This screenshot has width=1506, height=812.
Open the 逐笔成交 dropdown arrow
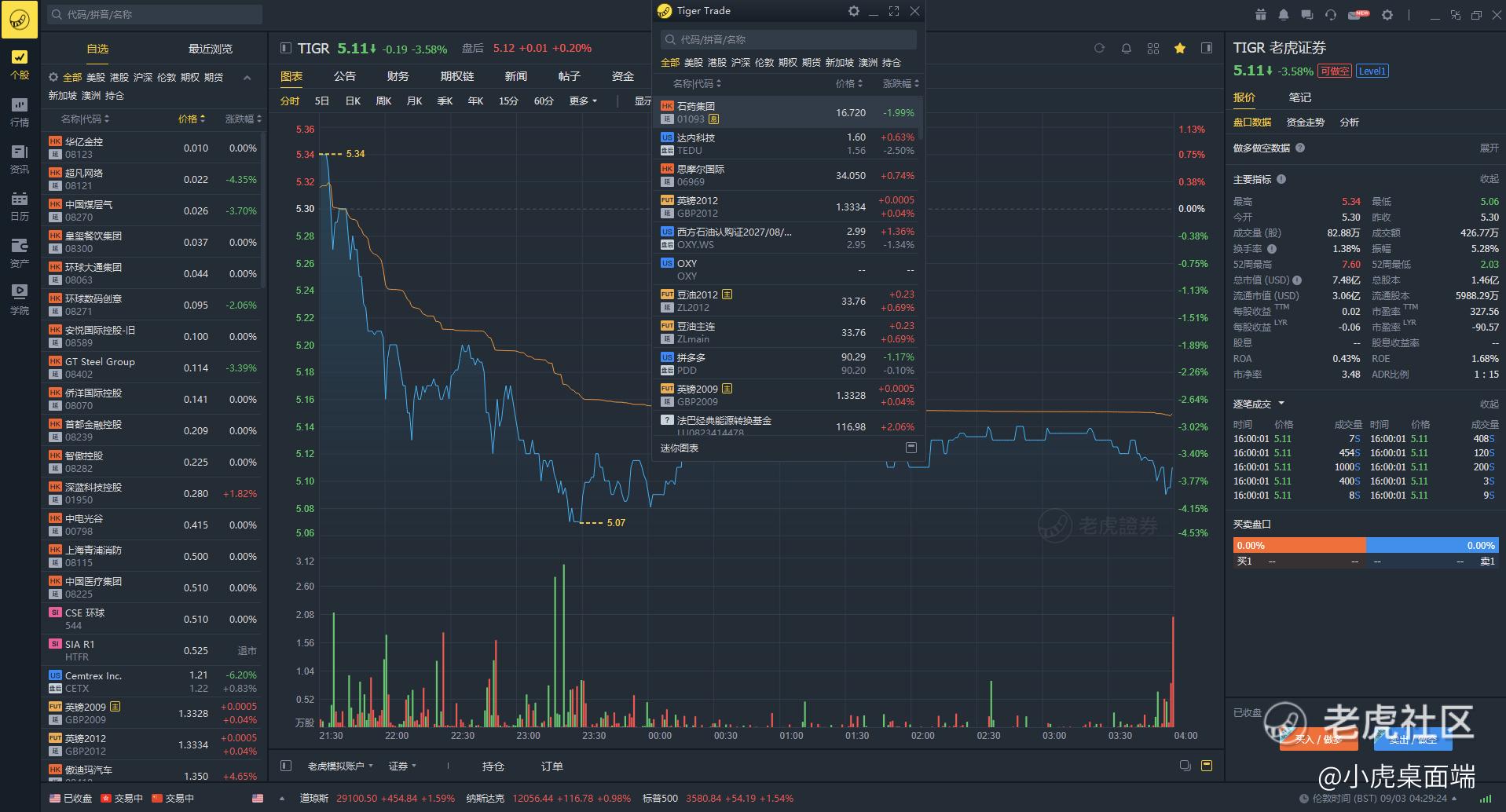1281,404
